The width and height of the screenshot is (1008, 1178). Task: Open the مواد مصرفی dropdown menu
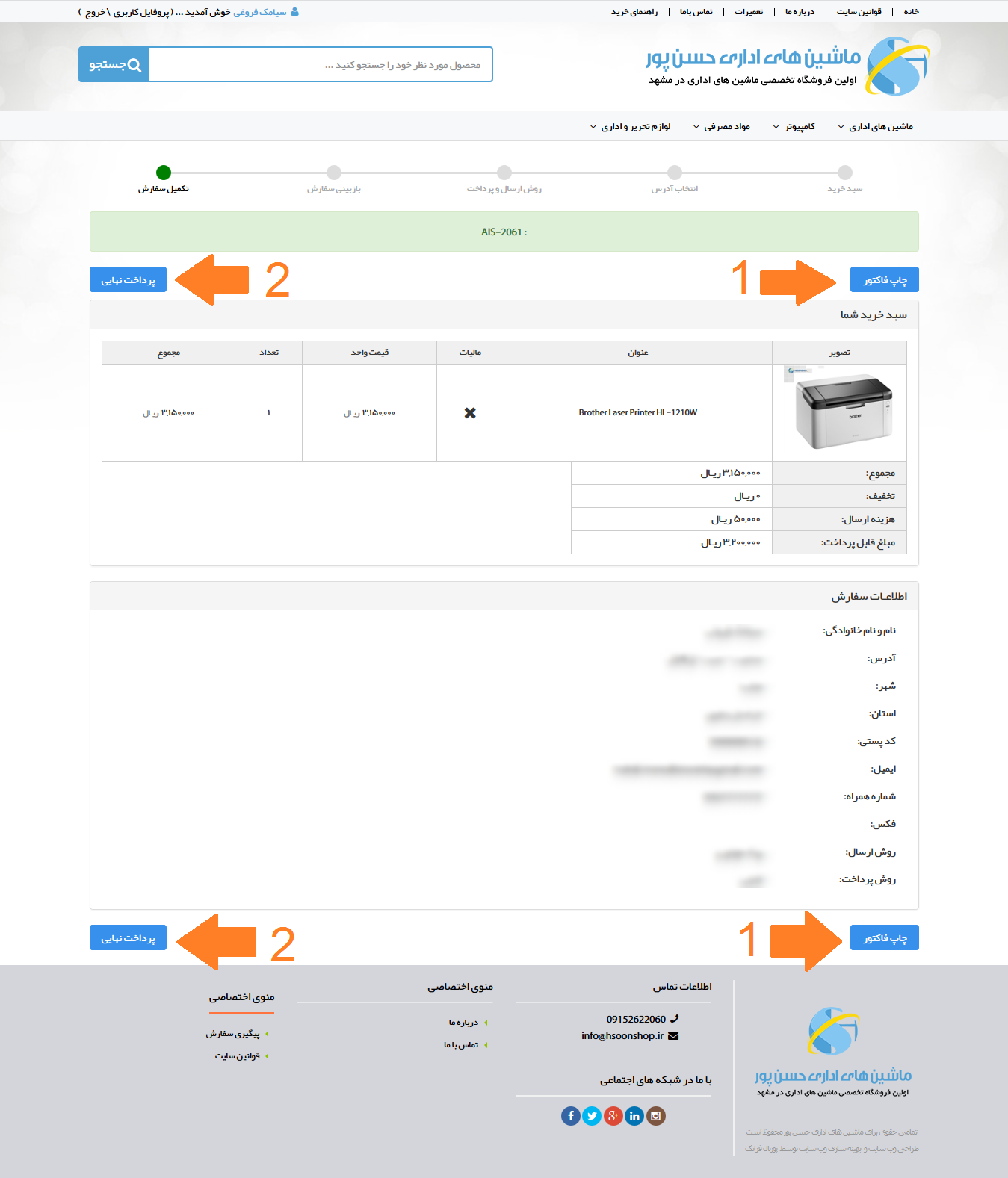(x=722, y=127)
